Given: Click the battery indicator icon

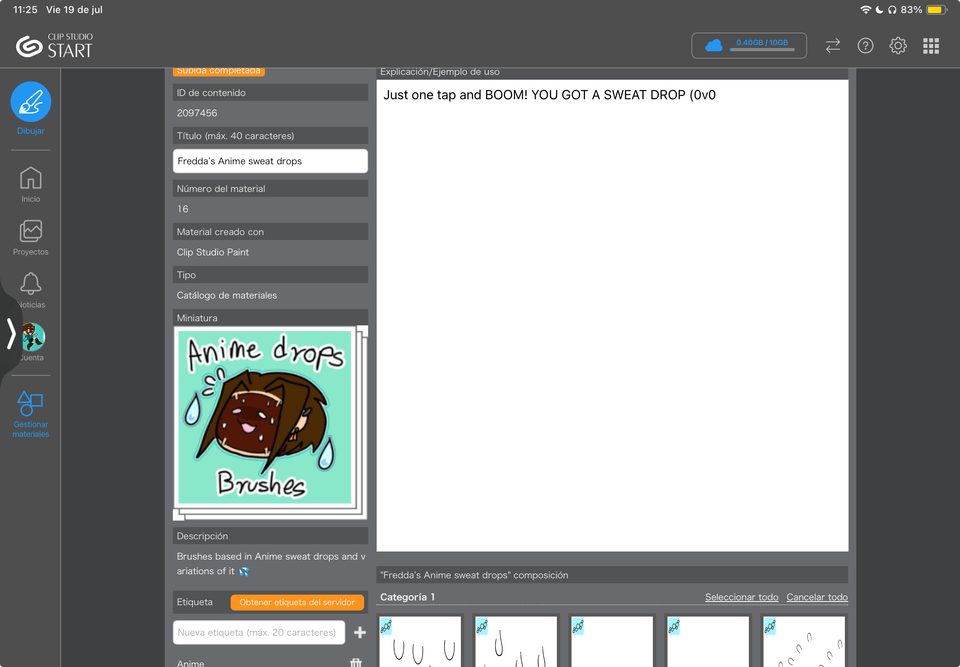Looking at the screenshot, I should [x=936, y=10].
